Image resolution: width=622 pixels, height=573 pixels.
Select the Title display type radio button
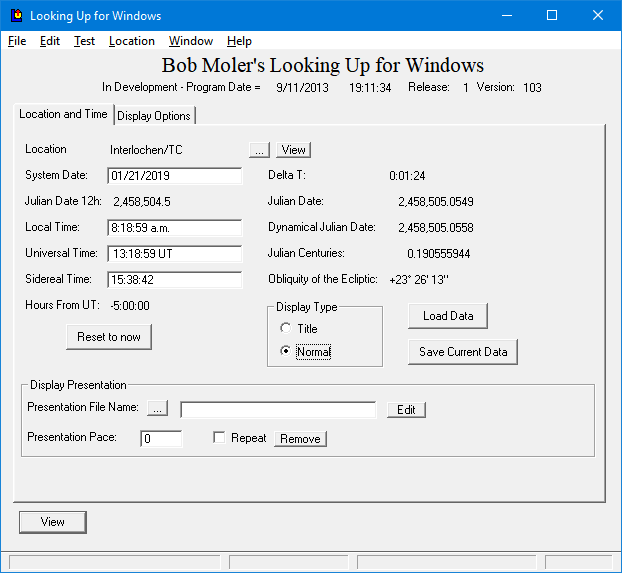click(286, 329)
